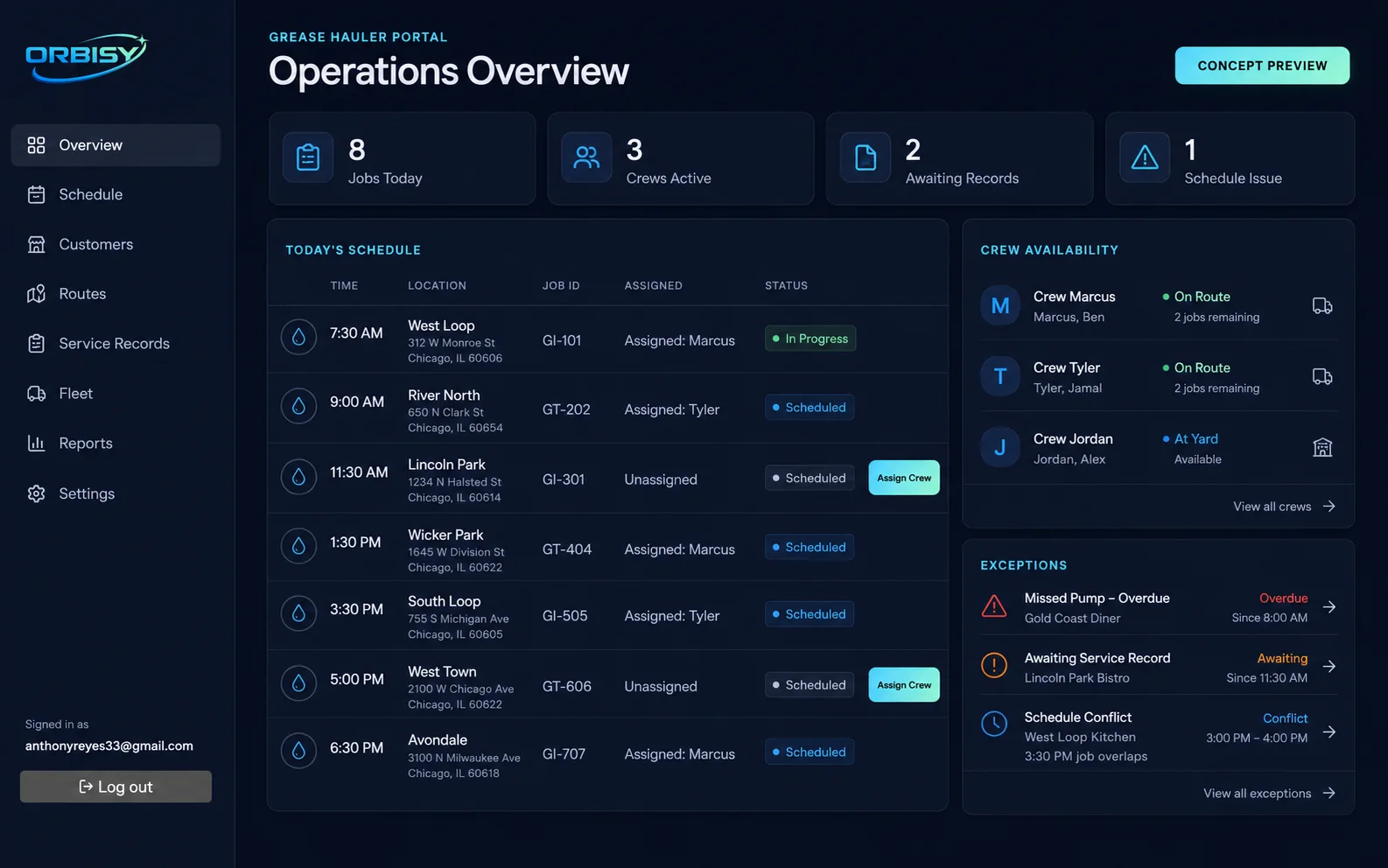Click truck icon for Crew Tyler
Screen dimensions: 1388x868
pyautogui.click(x=1322, y=377)
